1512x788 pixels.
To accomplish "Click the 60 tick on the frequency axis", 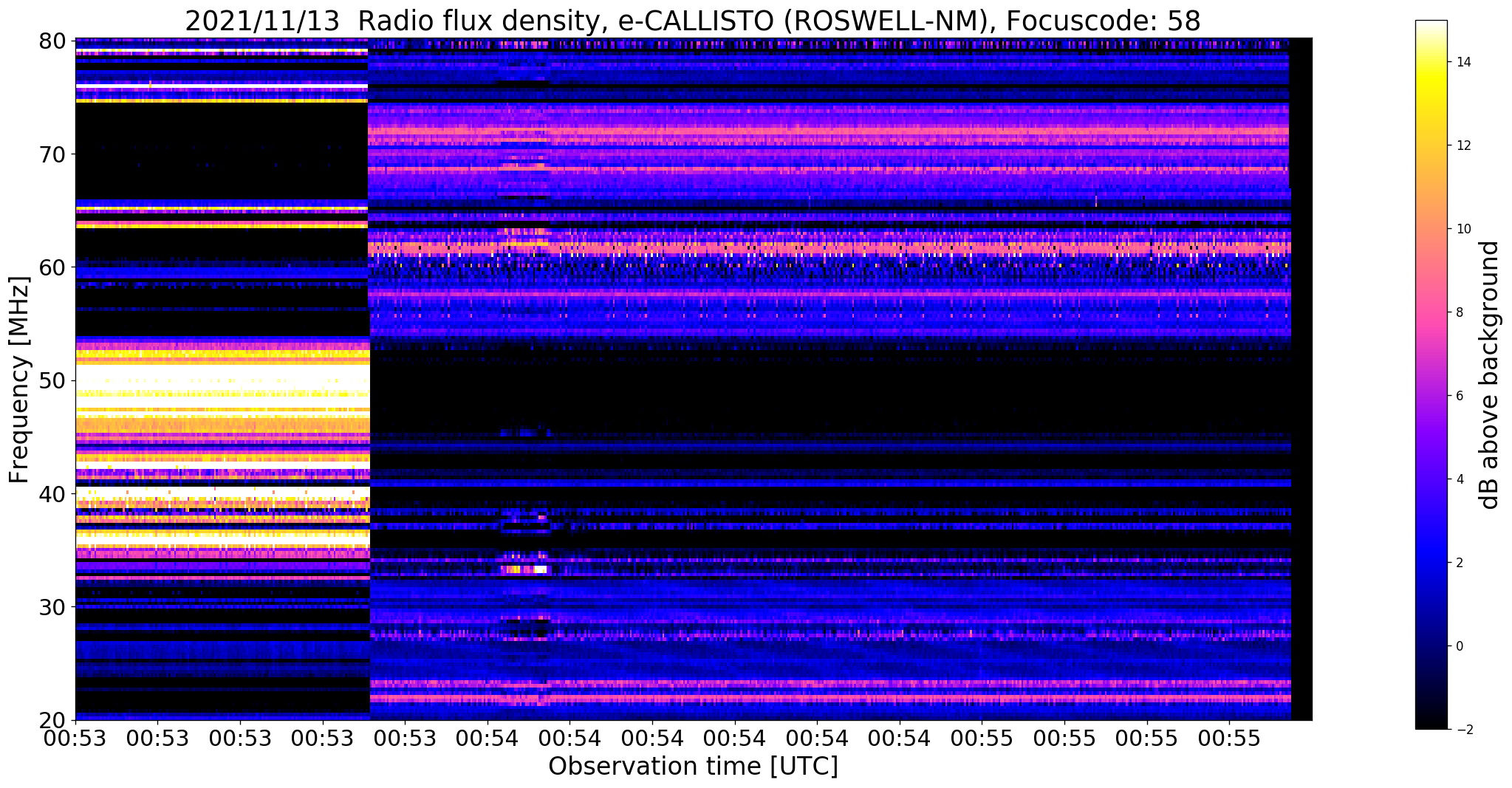I will point(52,267).
